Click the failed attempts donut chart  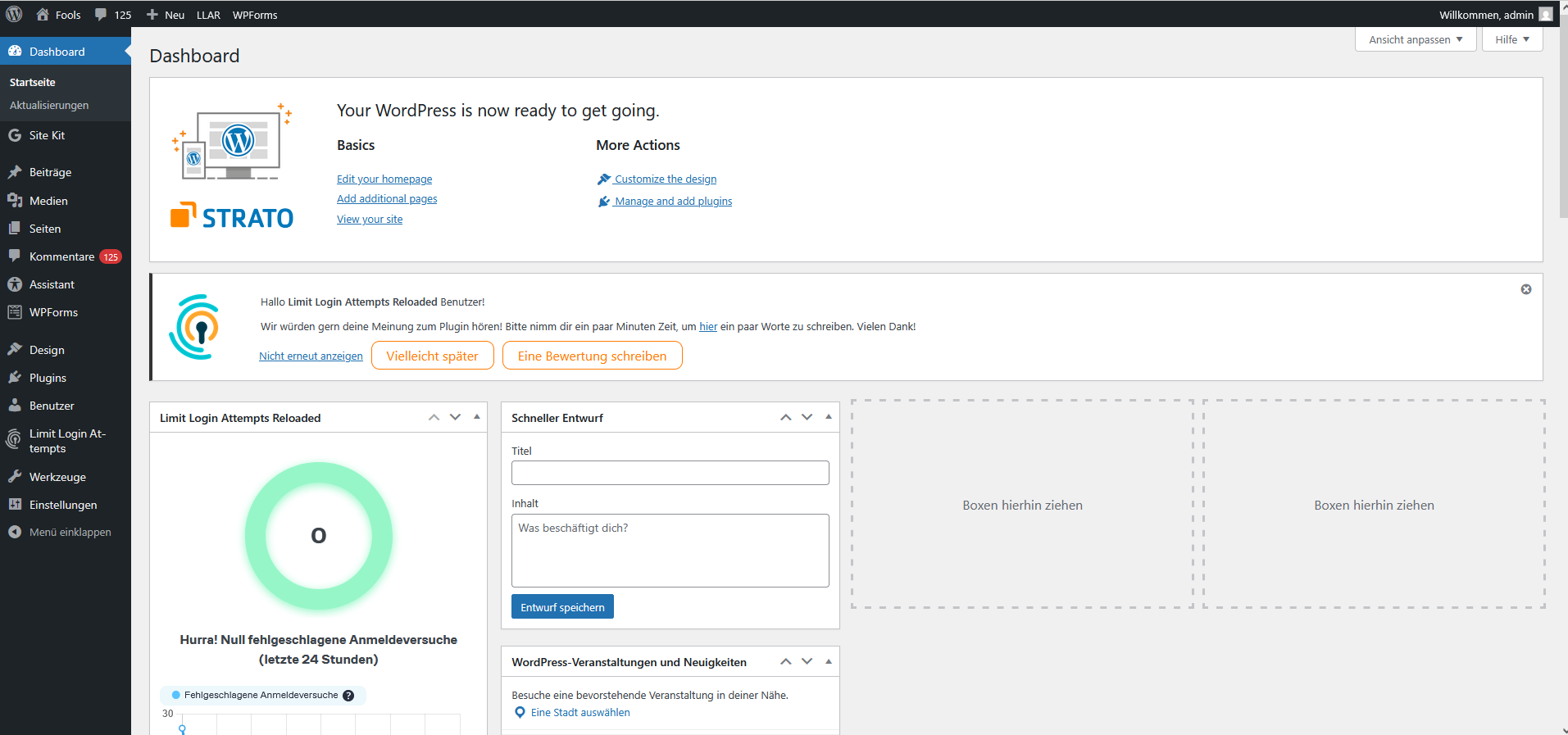coord(319,536)
